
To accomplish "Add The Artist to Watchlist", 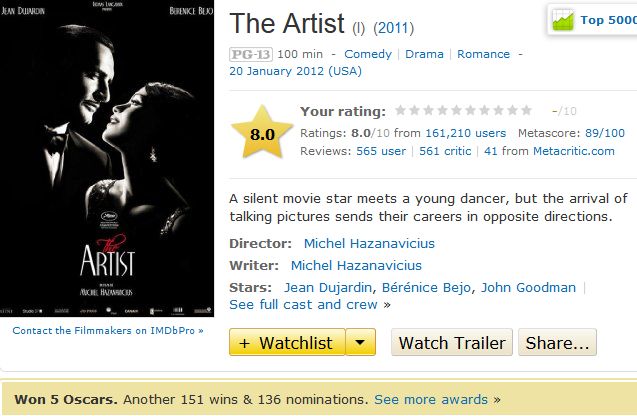I will pyautogui.click(x=287, y=343).
